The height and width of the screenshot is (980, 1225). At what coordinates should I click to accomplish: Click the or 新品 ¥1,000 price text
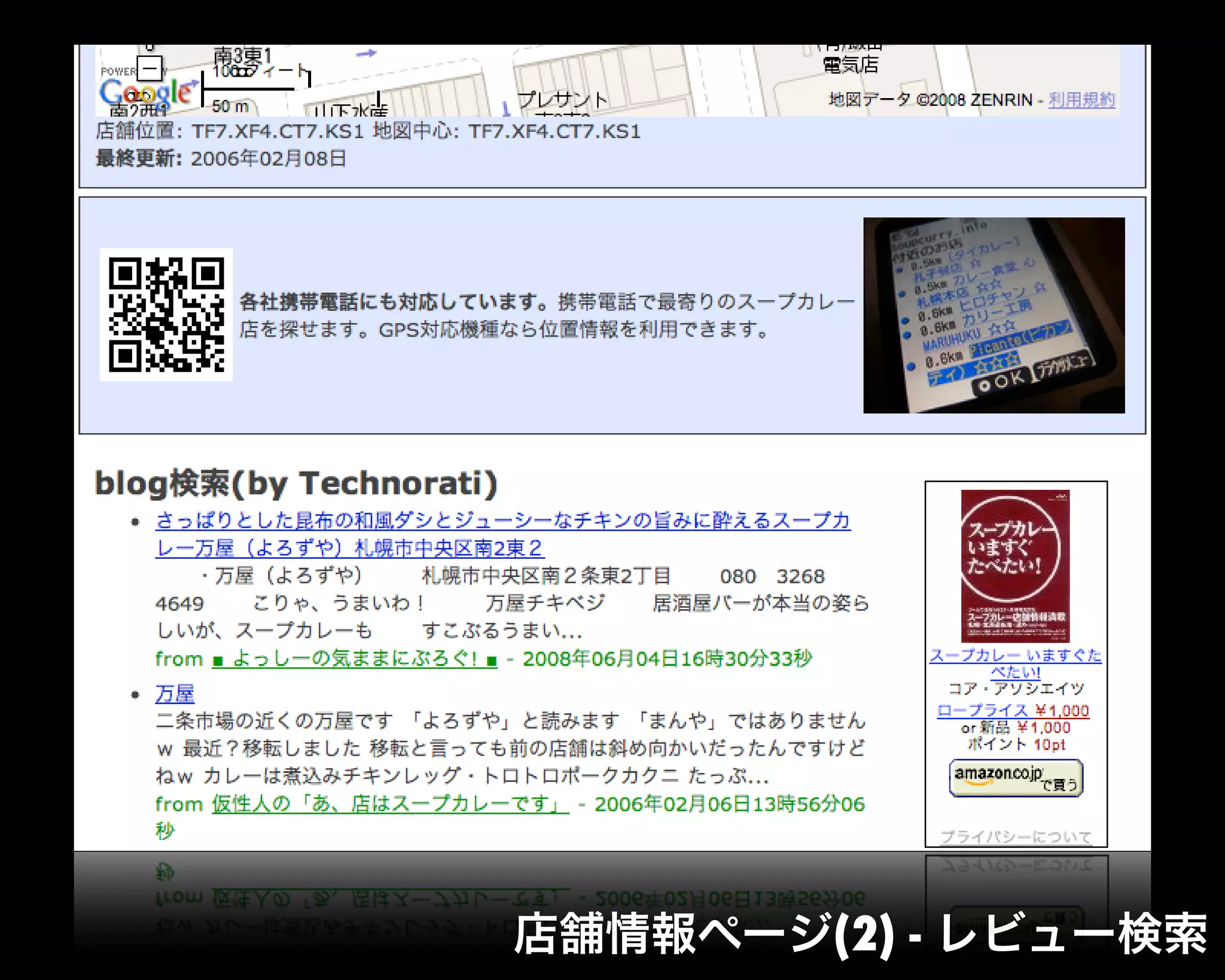click(x=1016, y=728)
